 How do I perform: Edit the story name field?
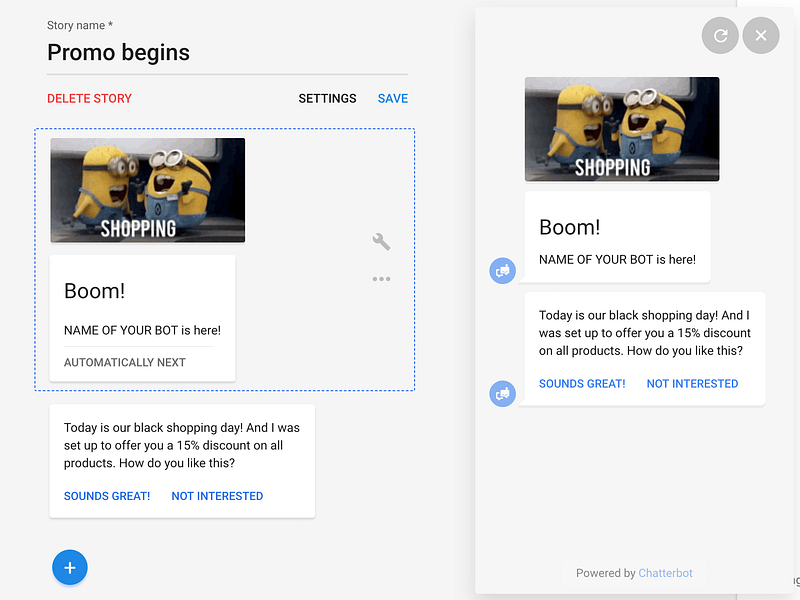coord(227,53)
